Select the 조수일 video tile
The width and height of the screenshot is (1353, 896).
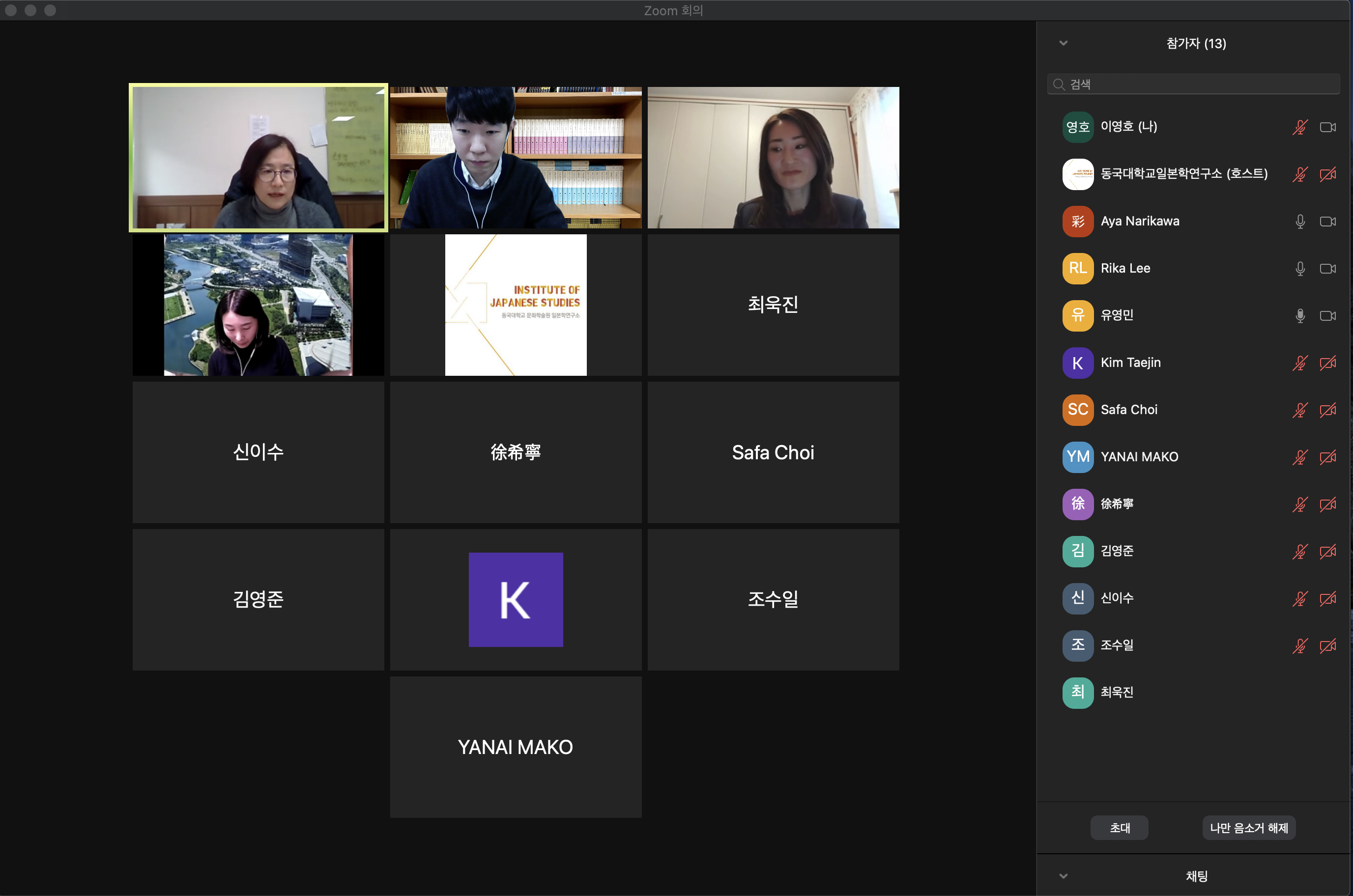tap(773, 600)
